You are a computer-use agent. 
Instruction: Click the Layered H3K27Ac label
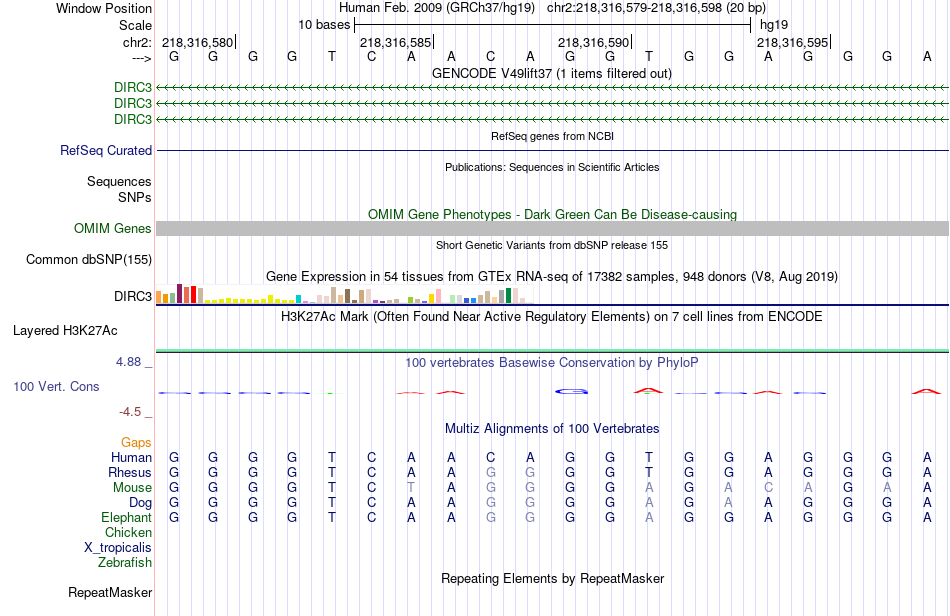pyautogui.click(x=65, y=331)
